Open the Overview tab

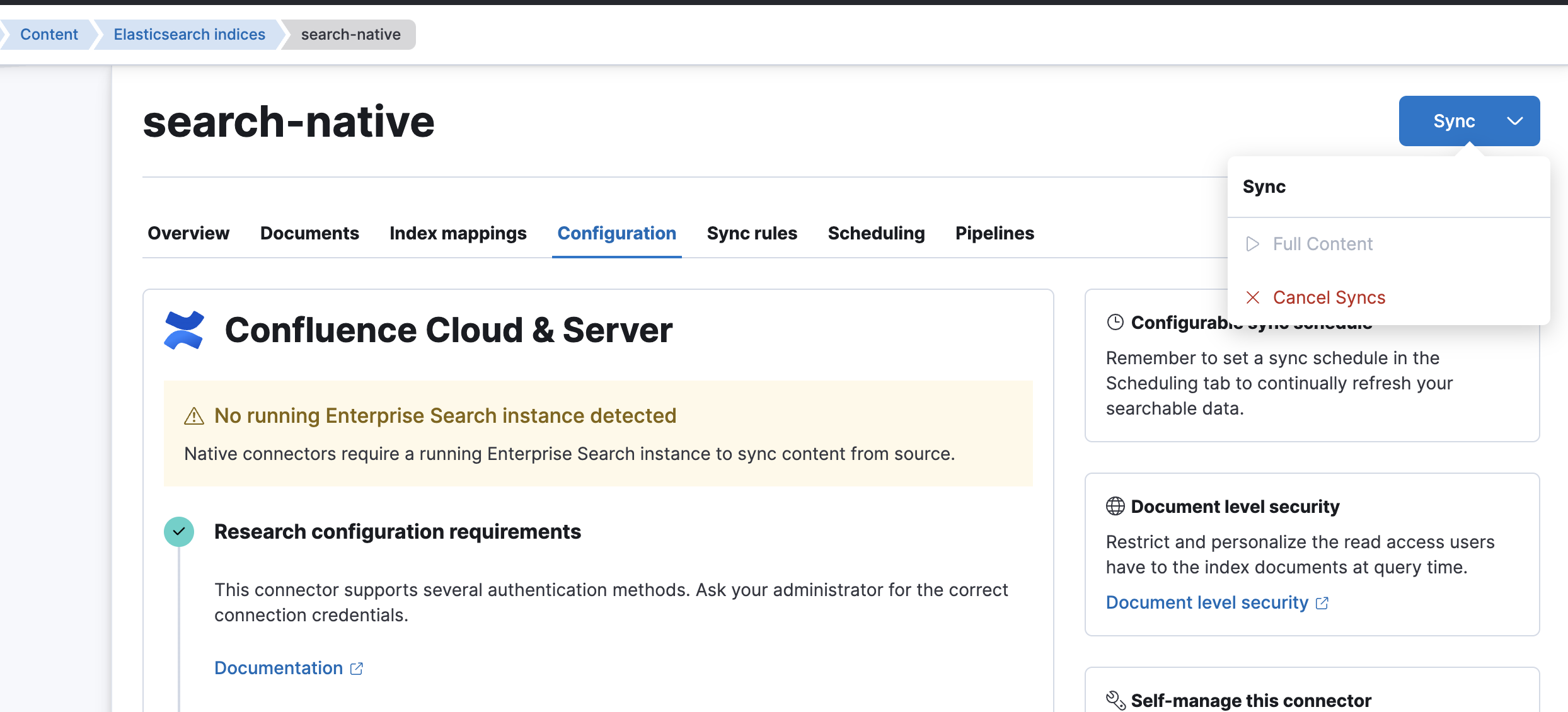(188, 233)
